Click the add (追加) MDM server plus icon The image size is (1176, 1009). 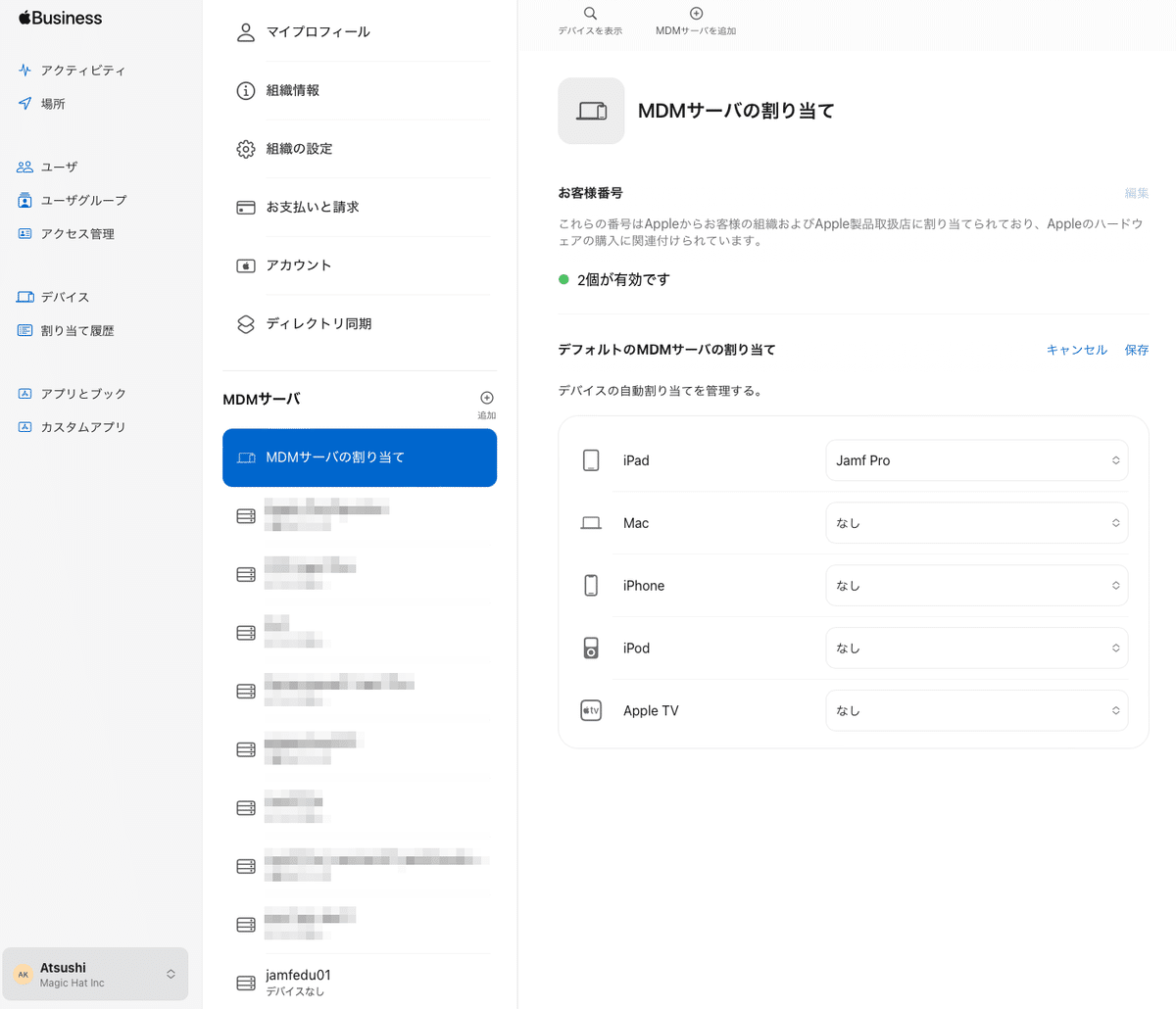coord(487,398)
